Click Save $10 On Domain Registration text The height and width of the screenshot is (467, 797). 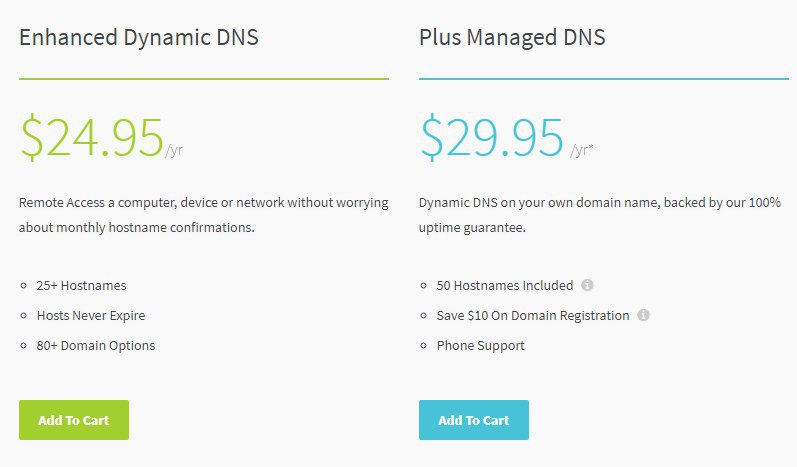(533, 315)
